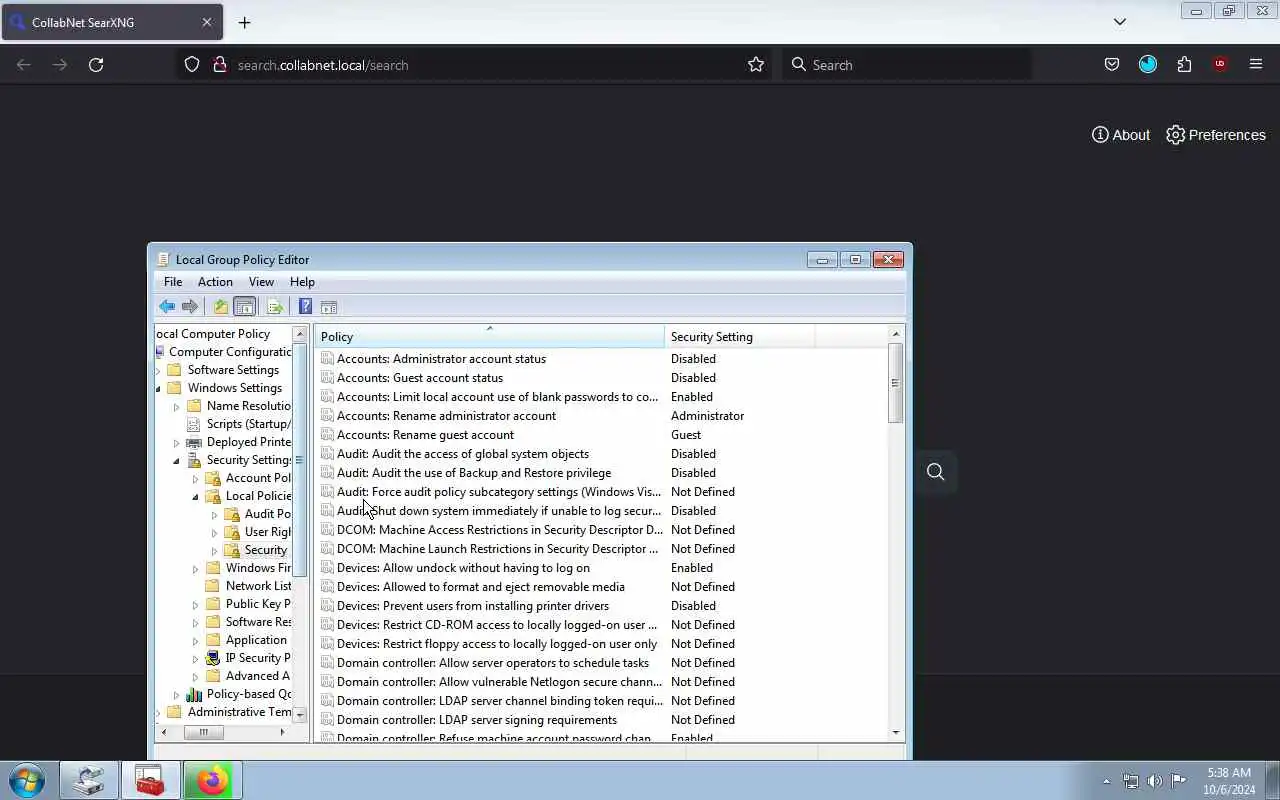Click the Firefox back navigation arrow
This screenshot has width=1280, height=800.
point(24,65)
